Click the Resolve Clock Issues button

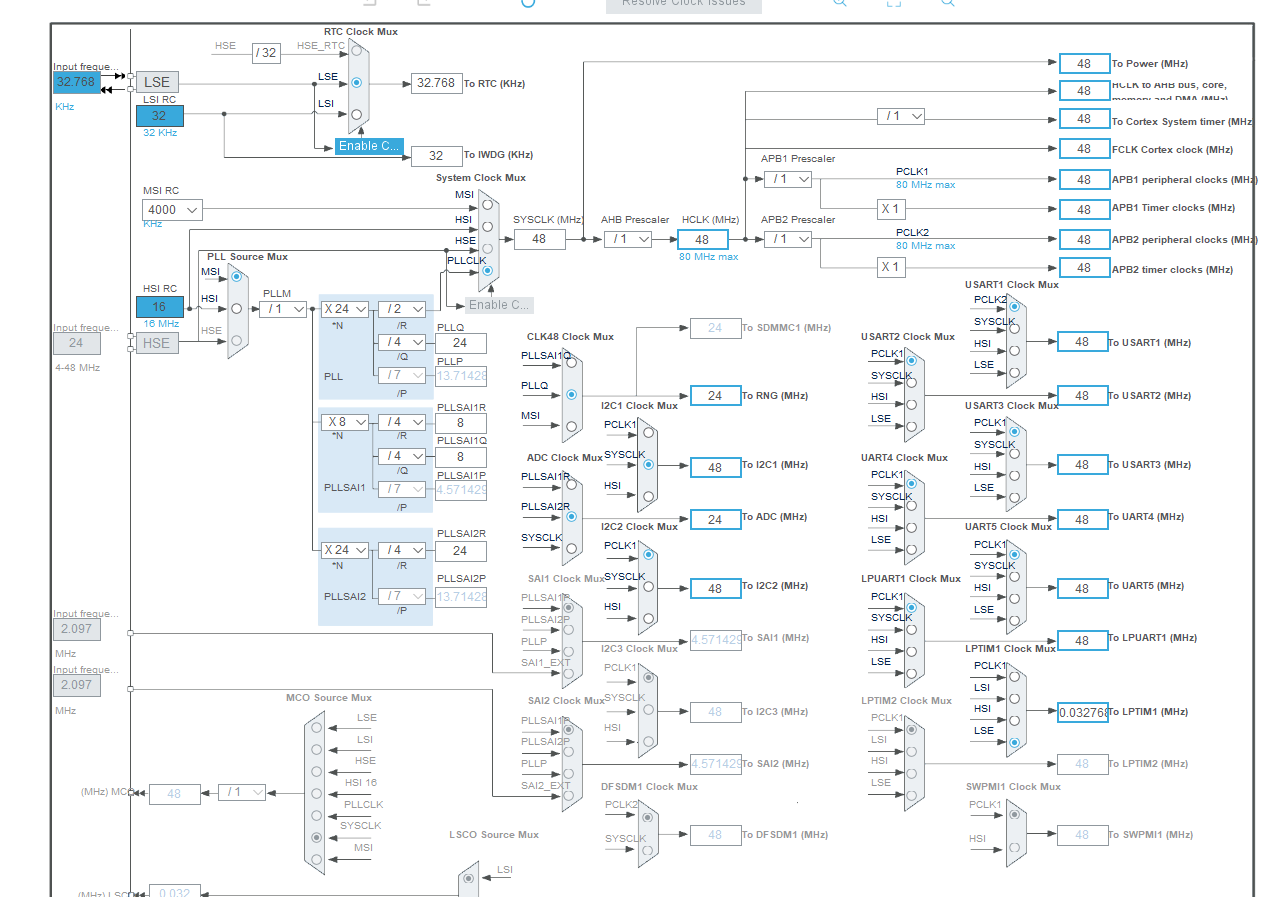pos(683,3)
